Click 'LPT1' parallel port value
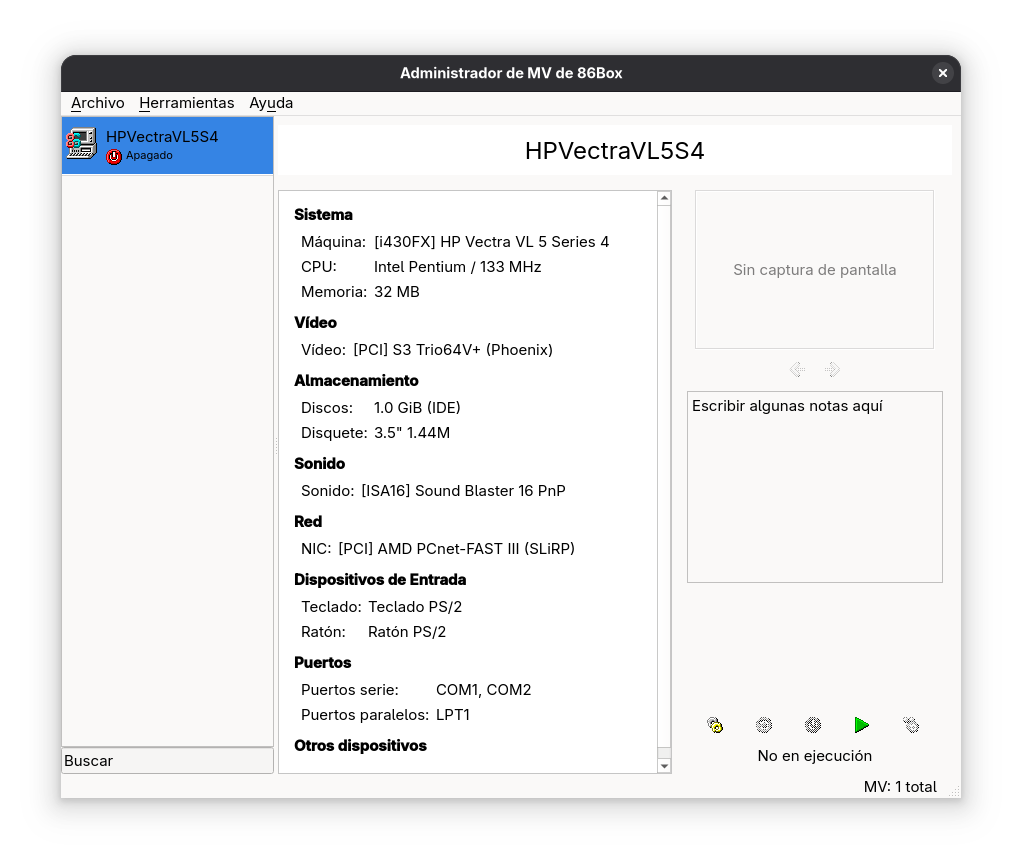The width and height of the screenshot is (1022, 865). (453, 714)
